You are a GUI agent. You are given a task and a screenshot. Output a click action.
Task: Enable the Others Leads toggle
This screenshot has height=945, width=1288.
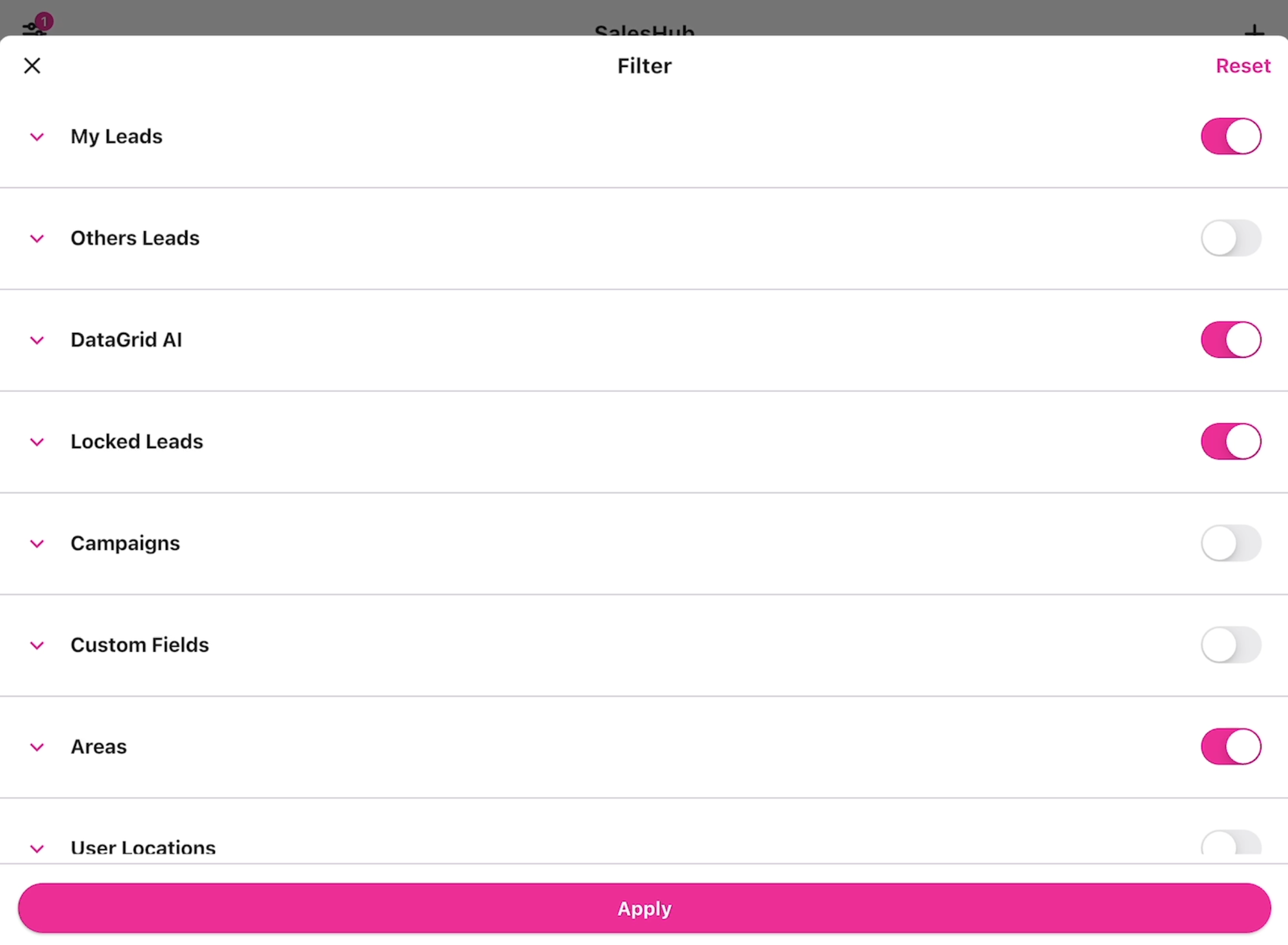[1230, 238]
